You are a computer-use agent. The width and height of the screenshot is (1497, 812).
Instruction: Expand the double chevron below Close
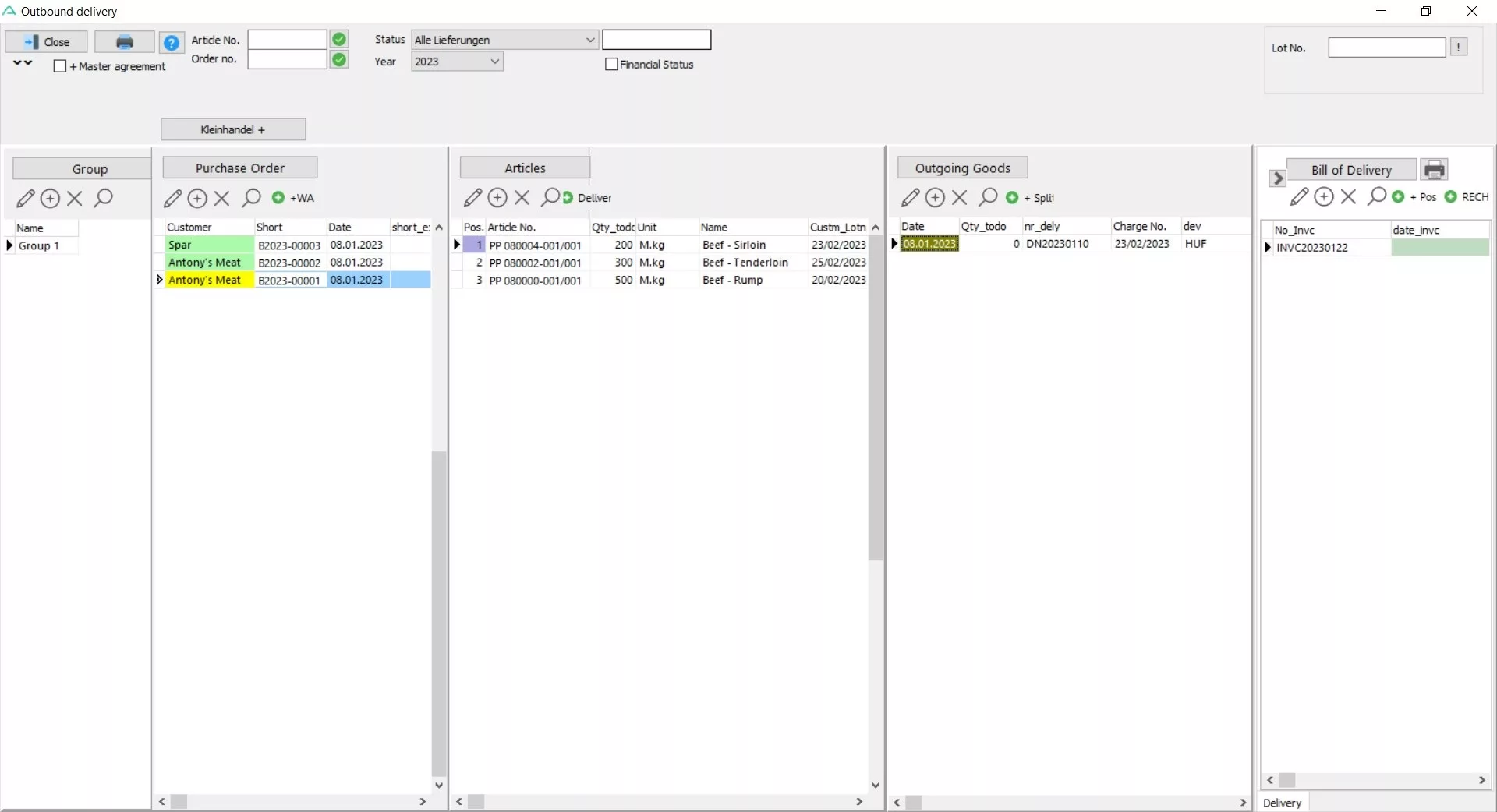23,62
